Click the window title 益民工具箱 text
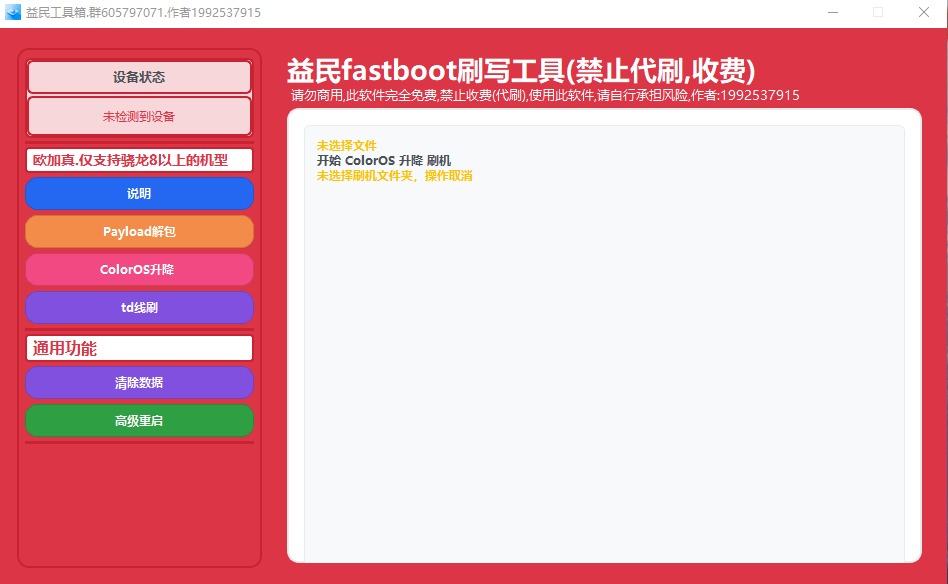 pos(143,13)
